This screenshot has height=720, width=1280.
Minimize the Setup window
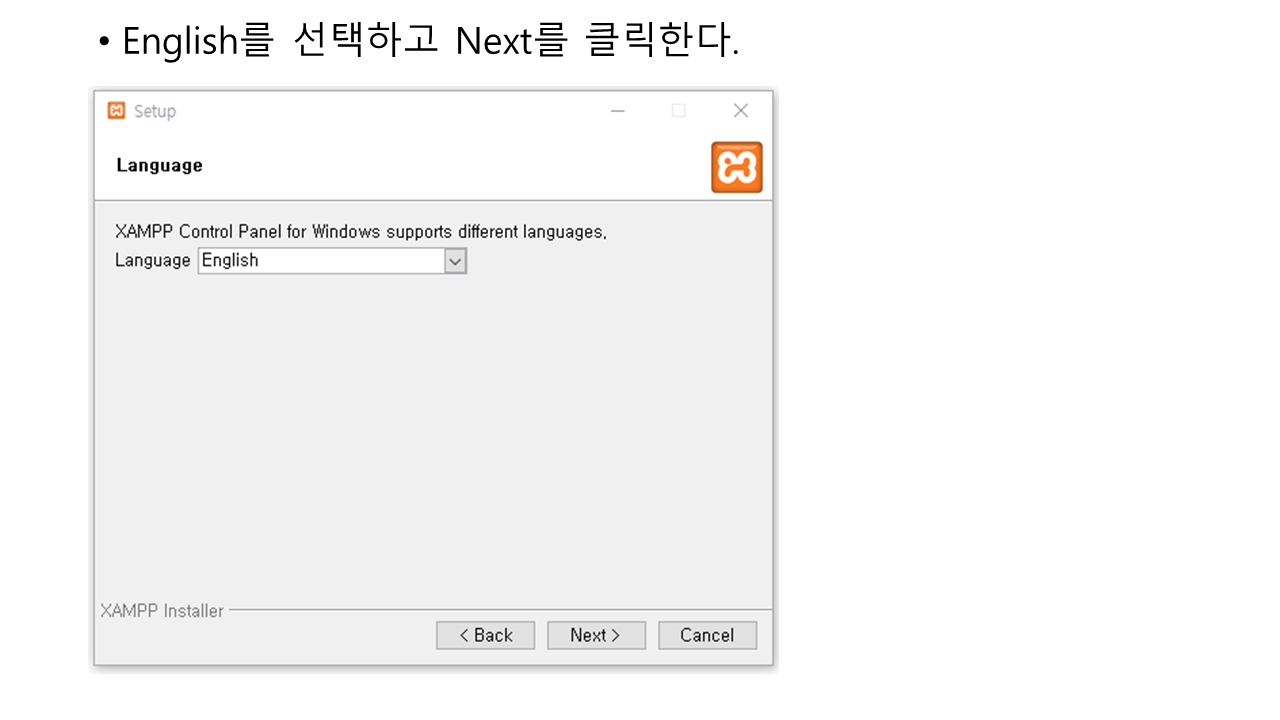point(618,111)
